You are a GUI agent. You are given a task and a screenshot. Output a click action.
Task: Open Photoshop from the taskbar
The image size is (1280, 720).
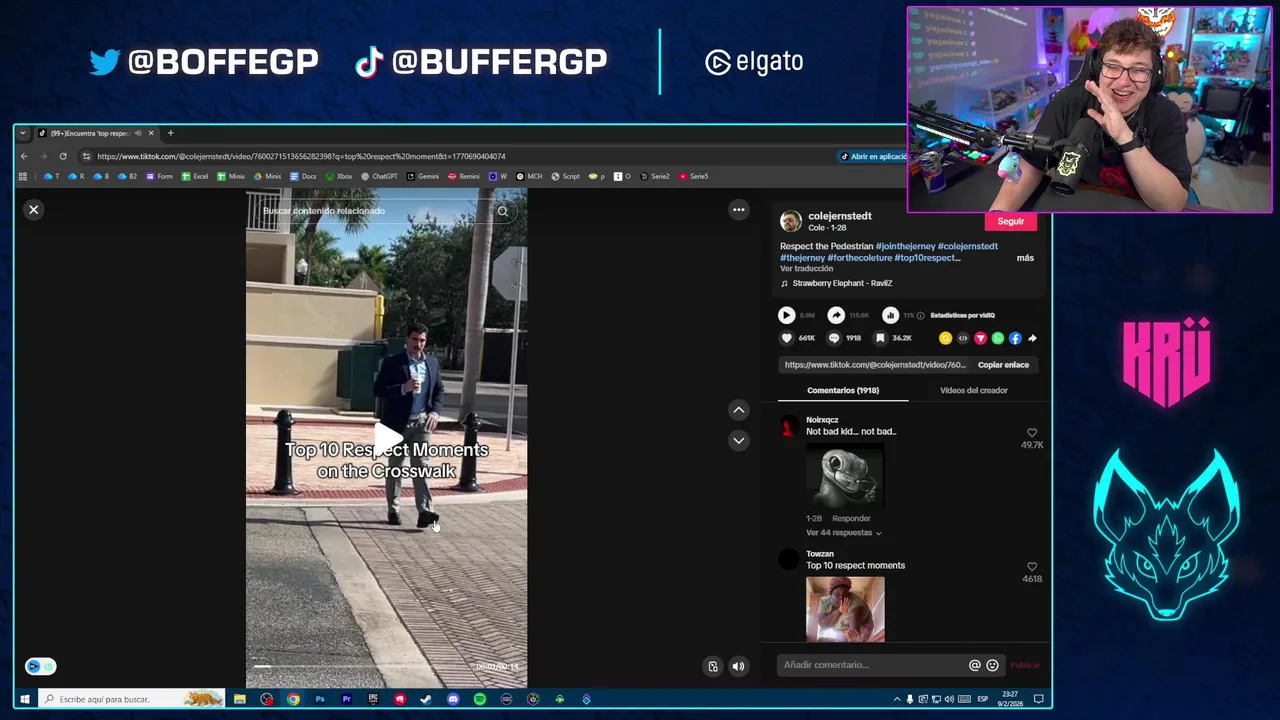coord(319,699)
